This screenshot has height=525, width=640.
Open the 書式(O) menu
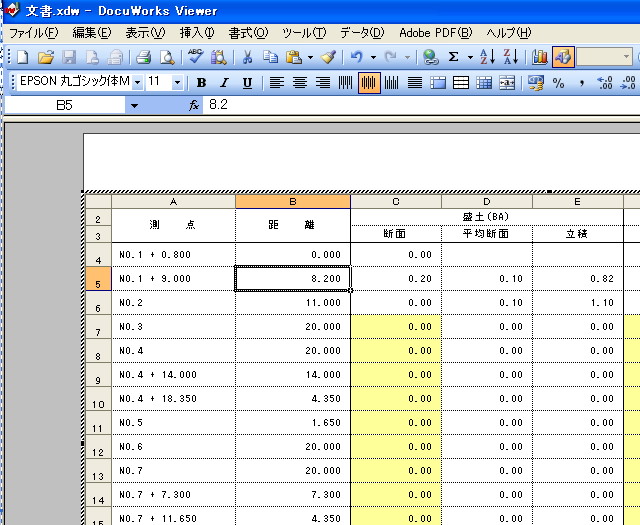248,33
